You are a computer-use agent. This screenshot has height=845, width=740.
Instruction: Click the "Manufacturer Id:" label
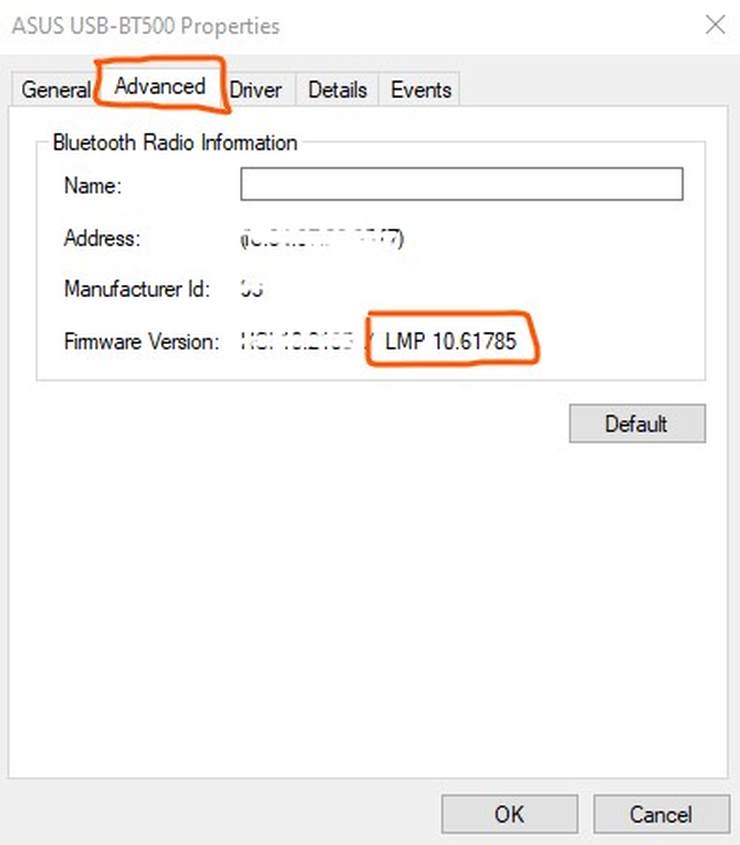137,290
